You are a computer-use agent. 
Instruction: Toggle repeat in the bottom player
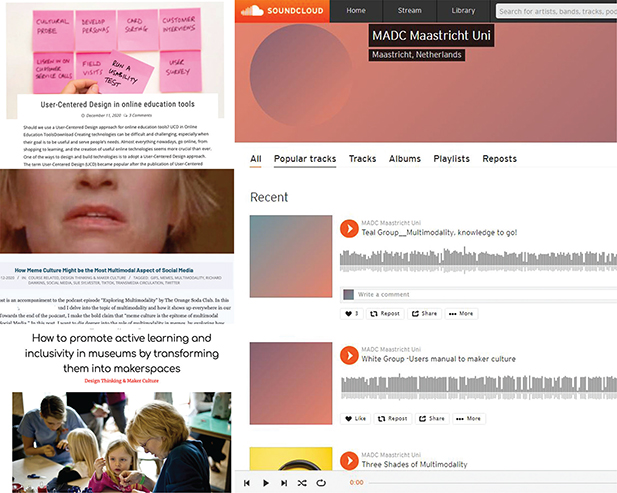click(321, 483)
